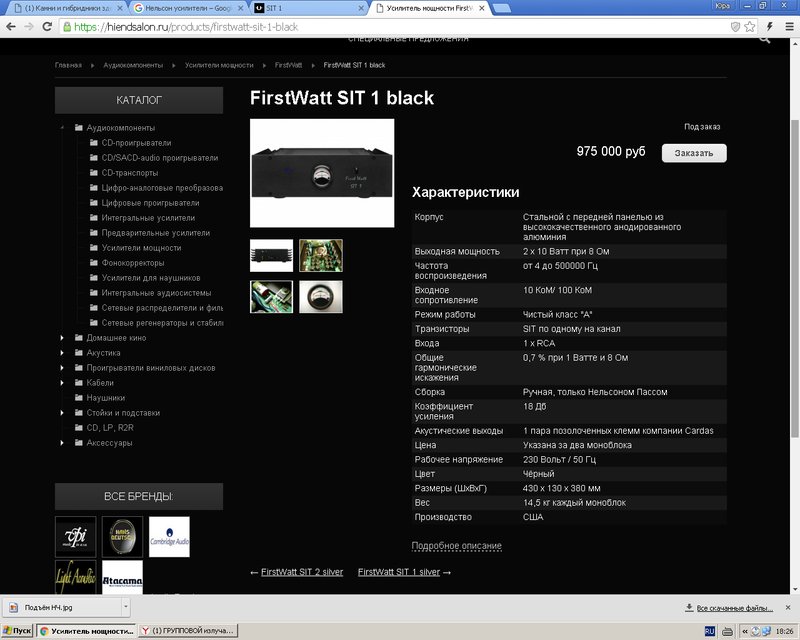Open the Hans Deutsch brand logo
The width and height of the screenshot is (800, 640).
(122, 536)
